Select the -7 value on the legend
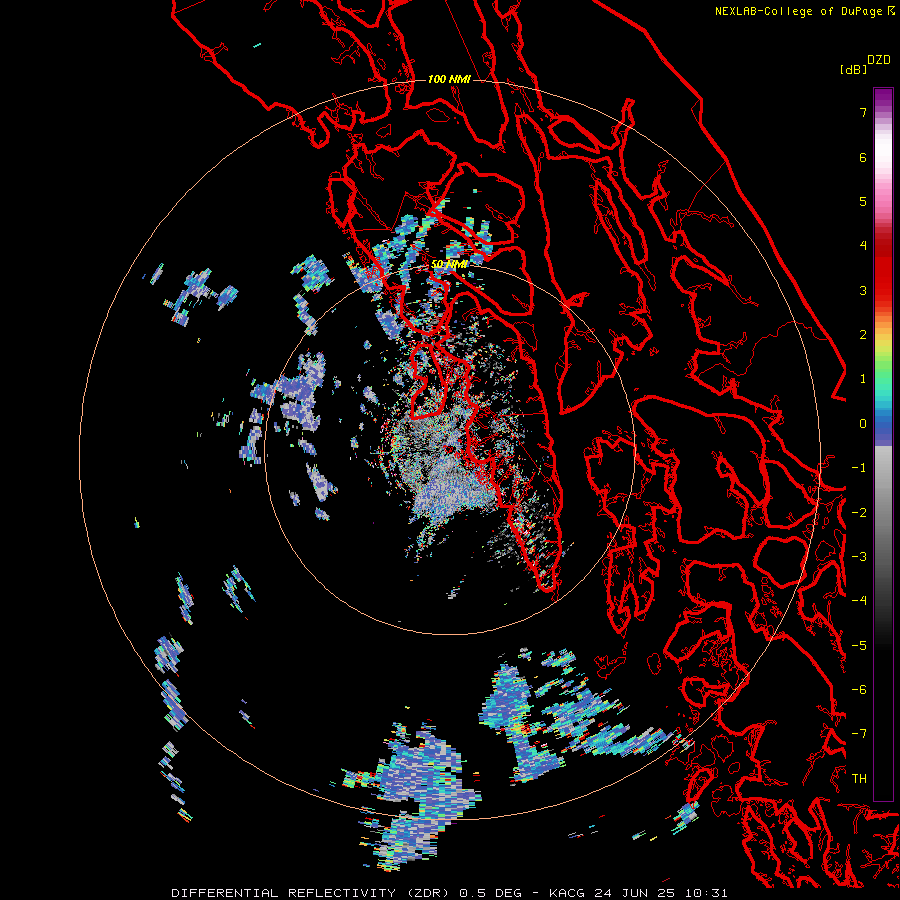 point(859,734)
